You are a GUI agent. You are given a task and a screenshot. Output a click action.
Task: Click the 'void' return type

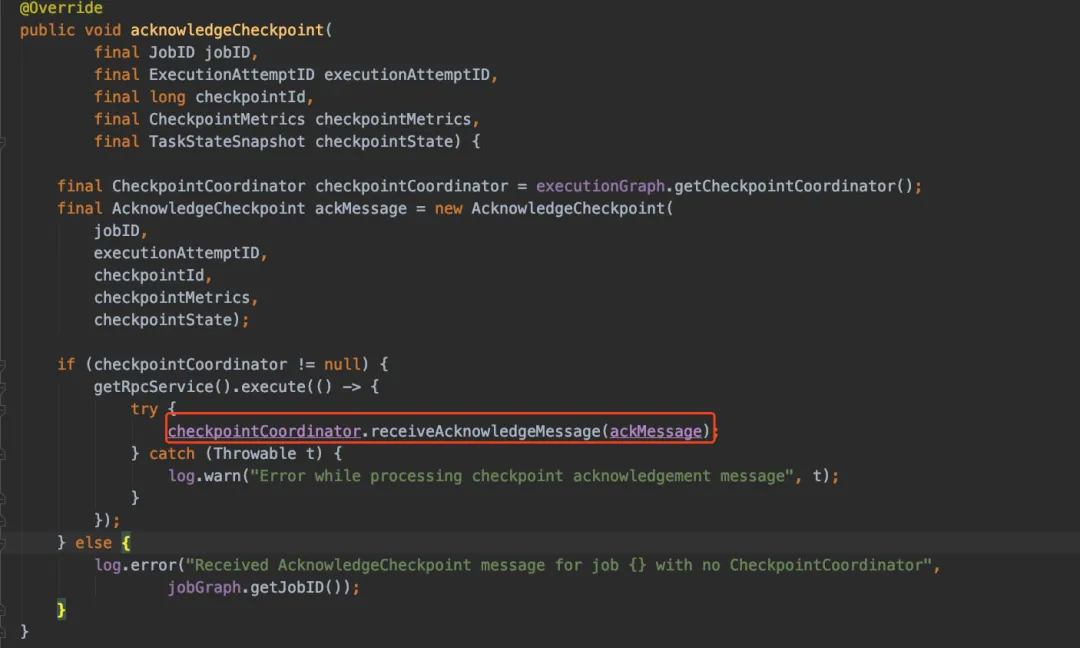point(103,30)
